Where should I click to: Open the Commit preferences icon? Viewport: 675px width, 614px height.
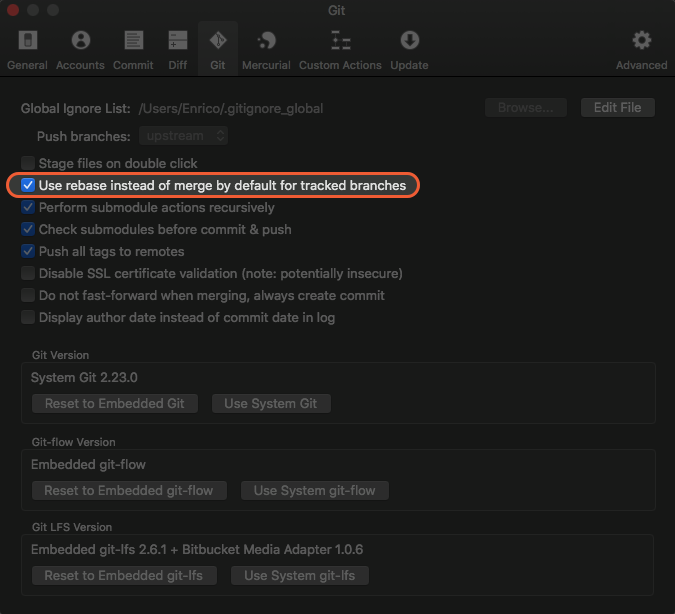click(x=133, y=40)
